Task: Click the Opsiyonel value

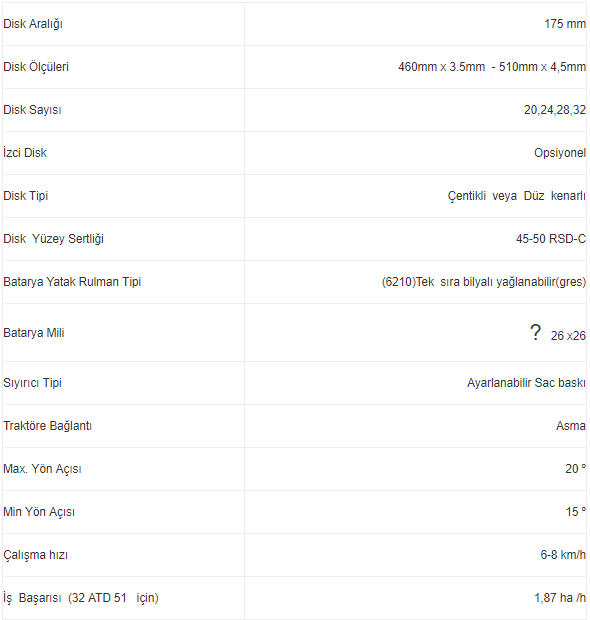Action: (560, 153)
